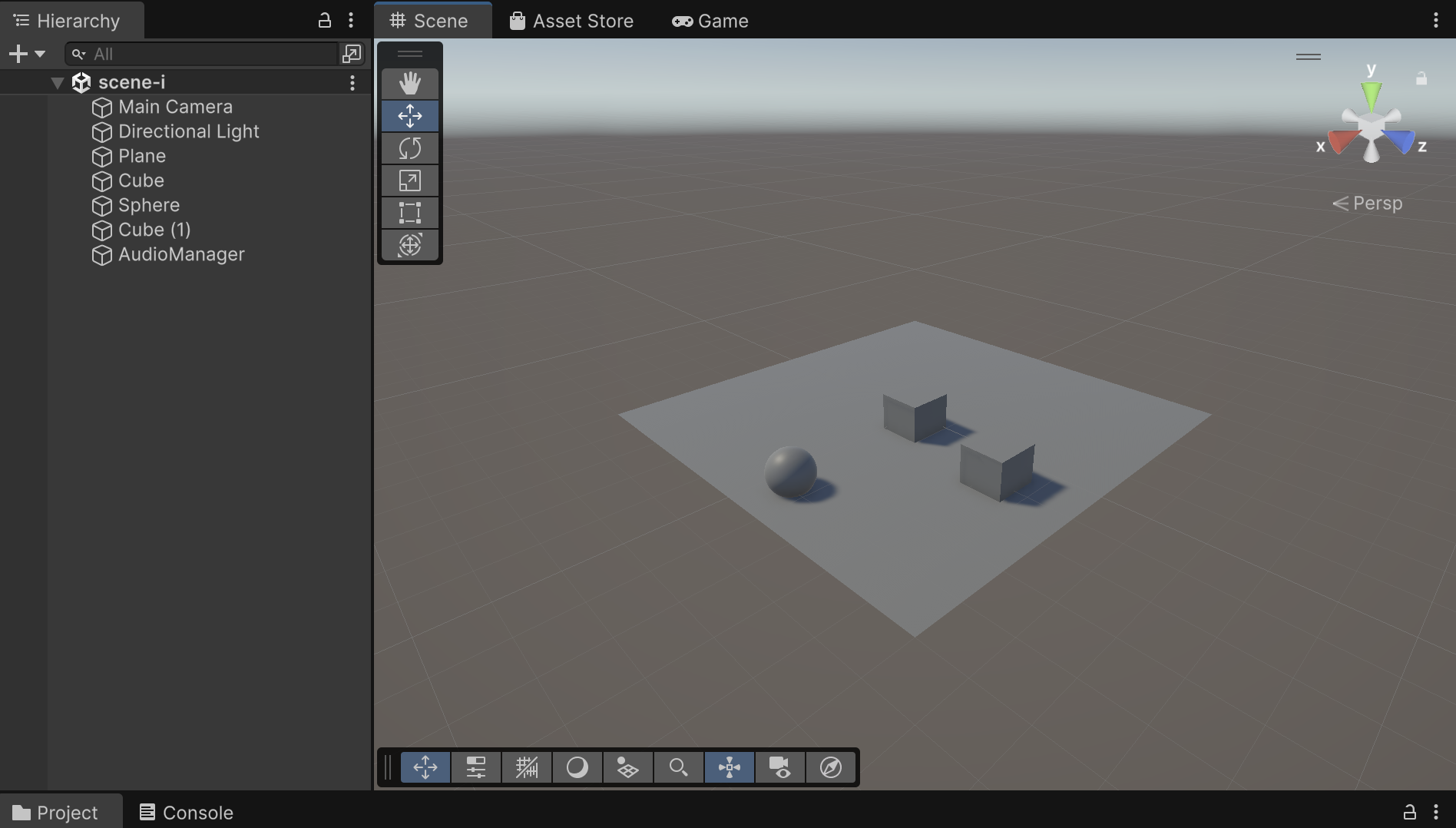
Task: Open the scene camera settings icon
Action: [x=780, y=767]
